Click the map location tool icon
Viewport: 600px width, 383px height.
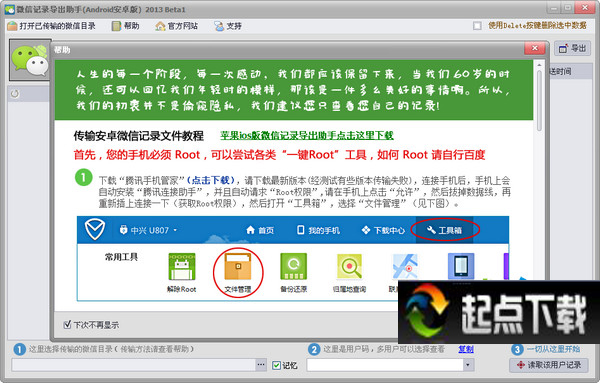[405, 267]
